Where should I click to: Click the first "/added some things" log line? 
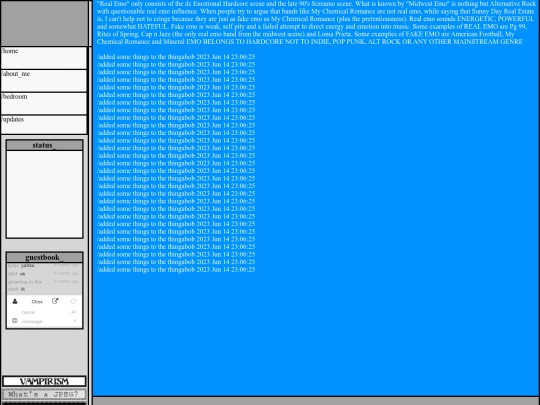pos(176,57)
